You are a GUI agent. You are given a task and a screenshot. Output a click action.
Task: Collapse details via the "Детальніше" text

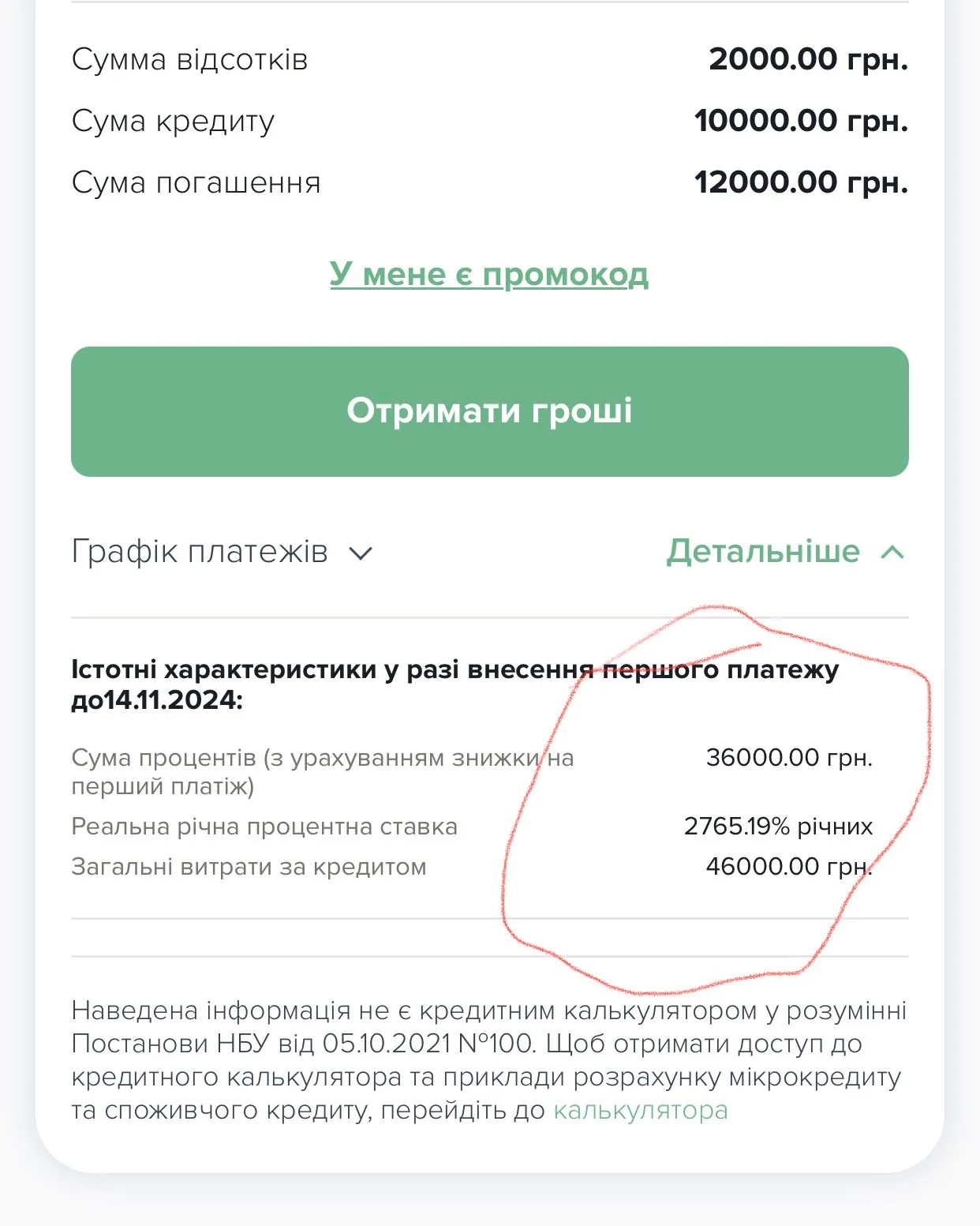pos(762,552)
